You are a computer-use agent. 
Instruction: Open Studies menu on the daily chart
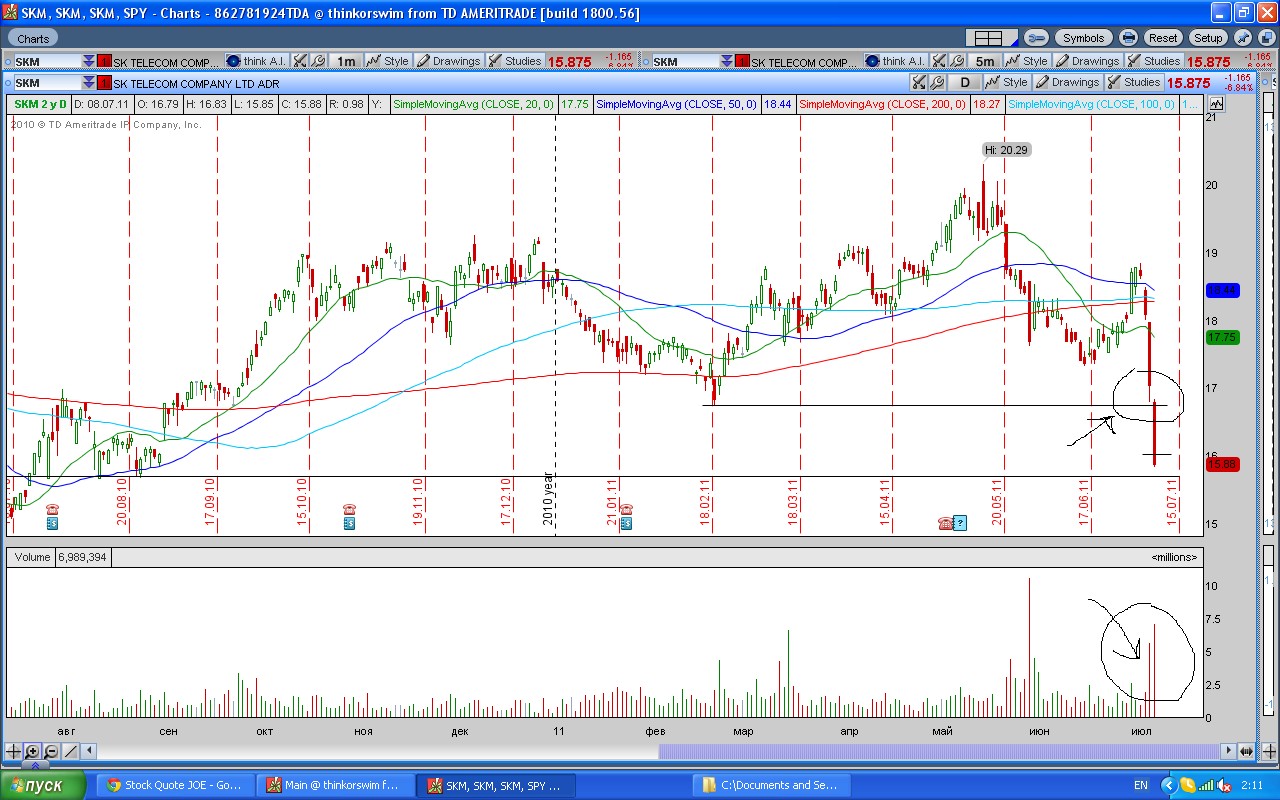coord(1134,83)
